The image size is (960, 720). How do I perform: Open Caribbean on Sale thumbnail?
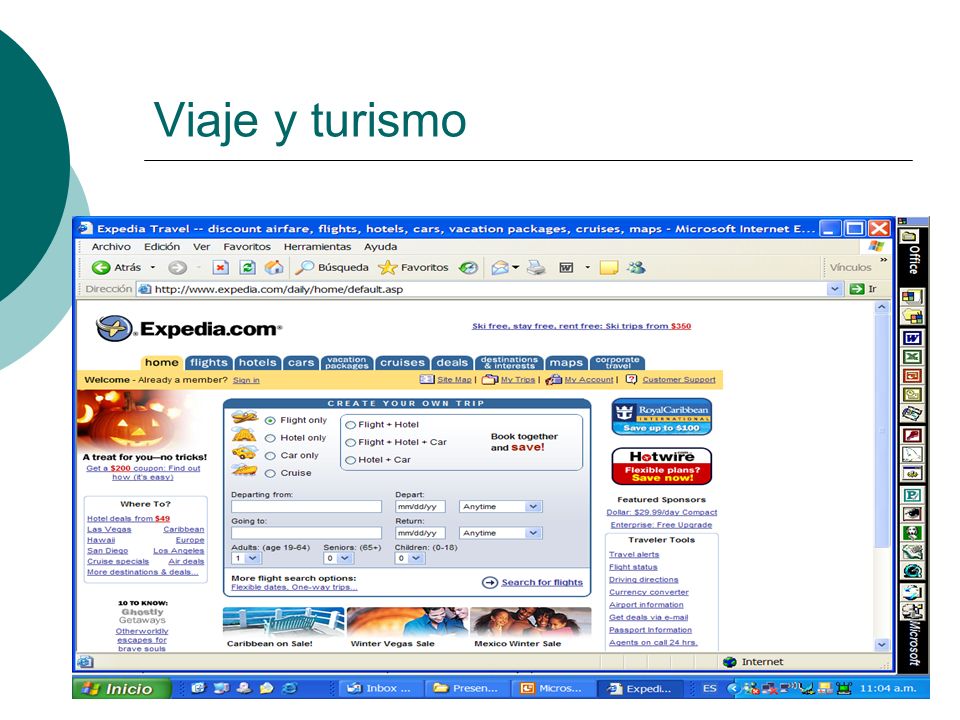[283, 622]
